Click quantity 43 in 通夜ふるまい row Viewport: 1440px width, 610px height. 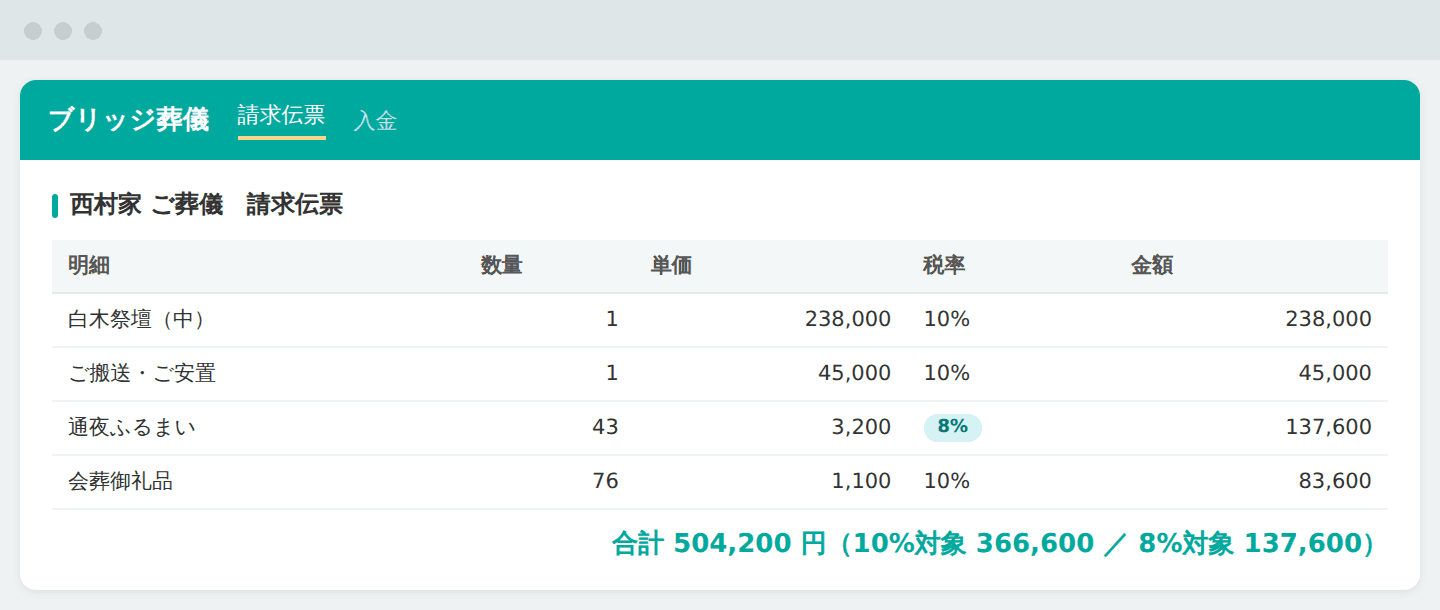click(x=605, y=428)
